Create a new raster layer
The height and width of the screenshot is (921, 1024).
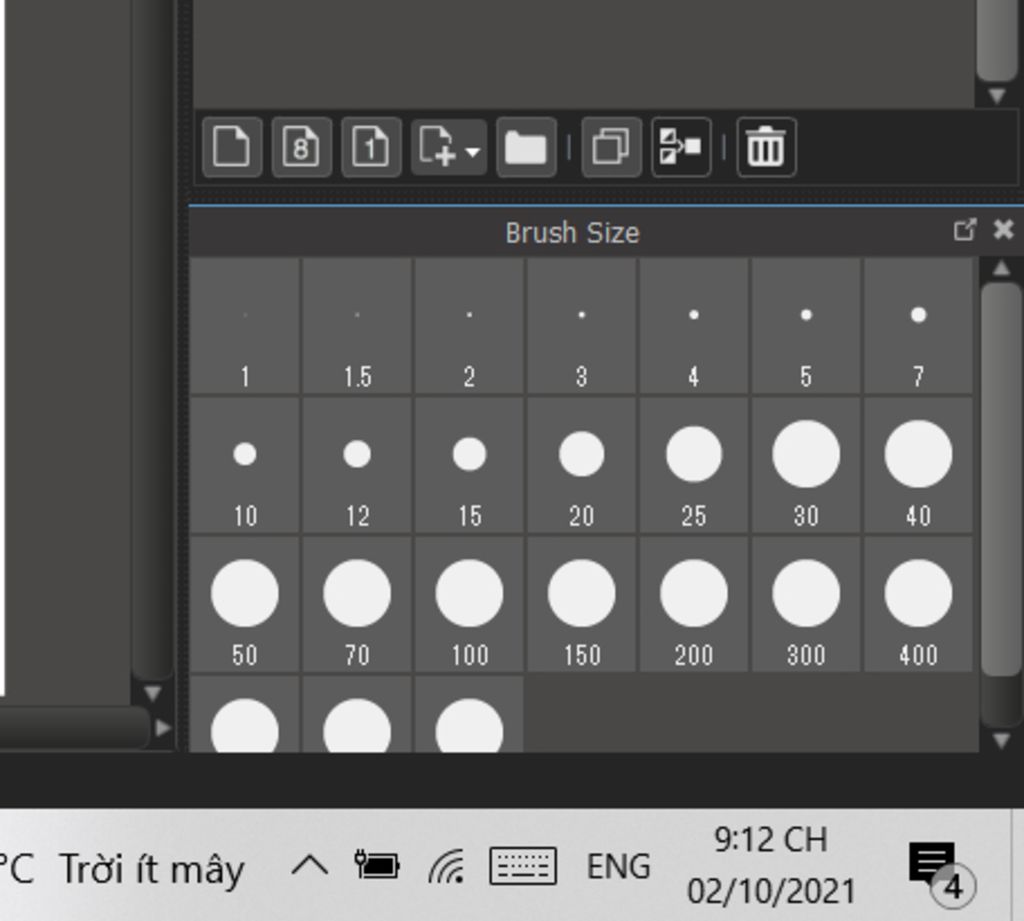click(x=232, y=147)
